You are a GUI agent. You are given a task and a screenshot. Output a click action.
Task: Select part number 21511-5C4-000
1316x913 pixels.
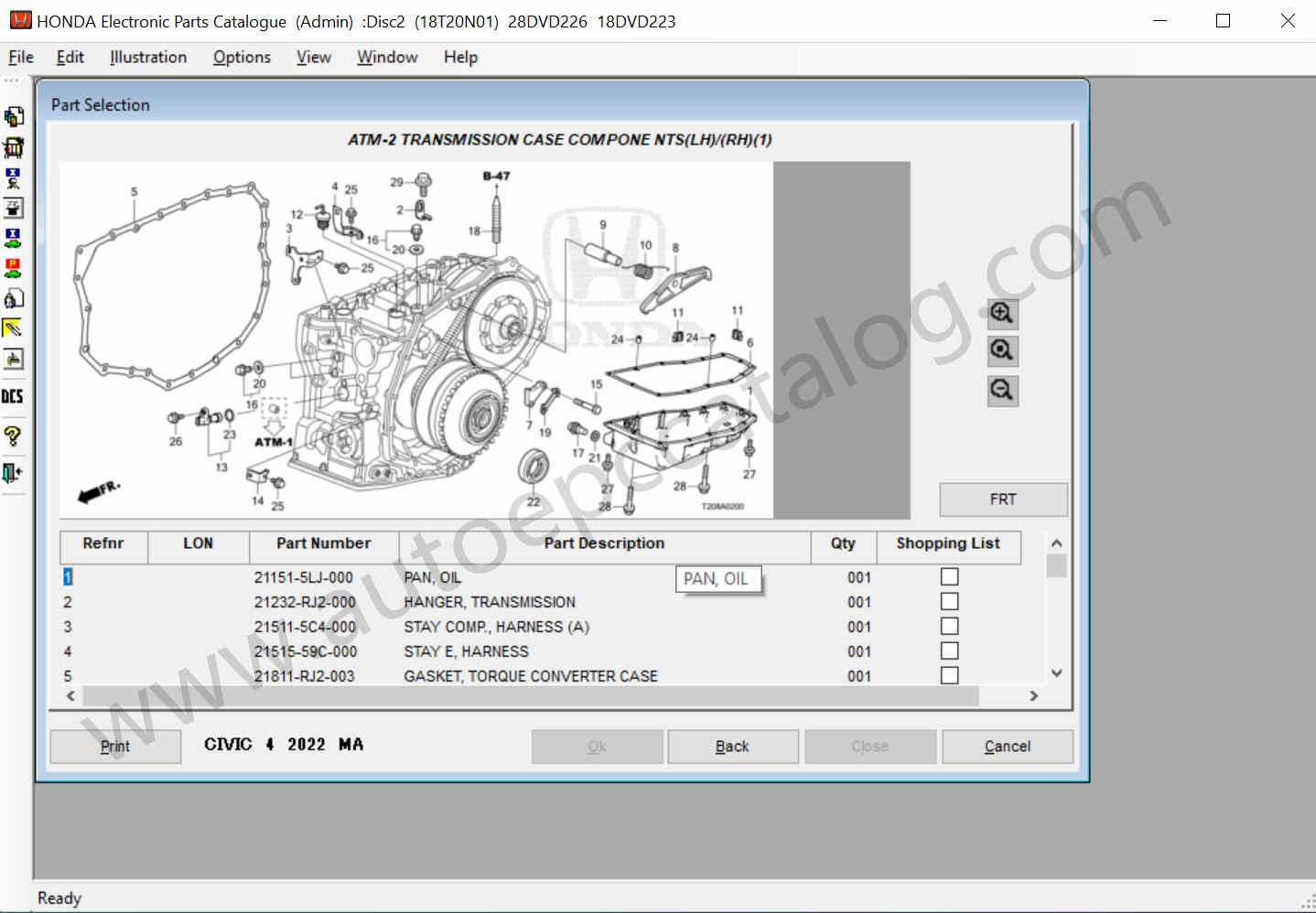(x=305, y=627)
